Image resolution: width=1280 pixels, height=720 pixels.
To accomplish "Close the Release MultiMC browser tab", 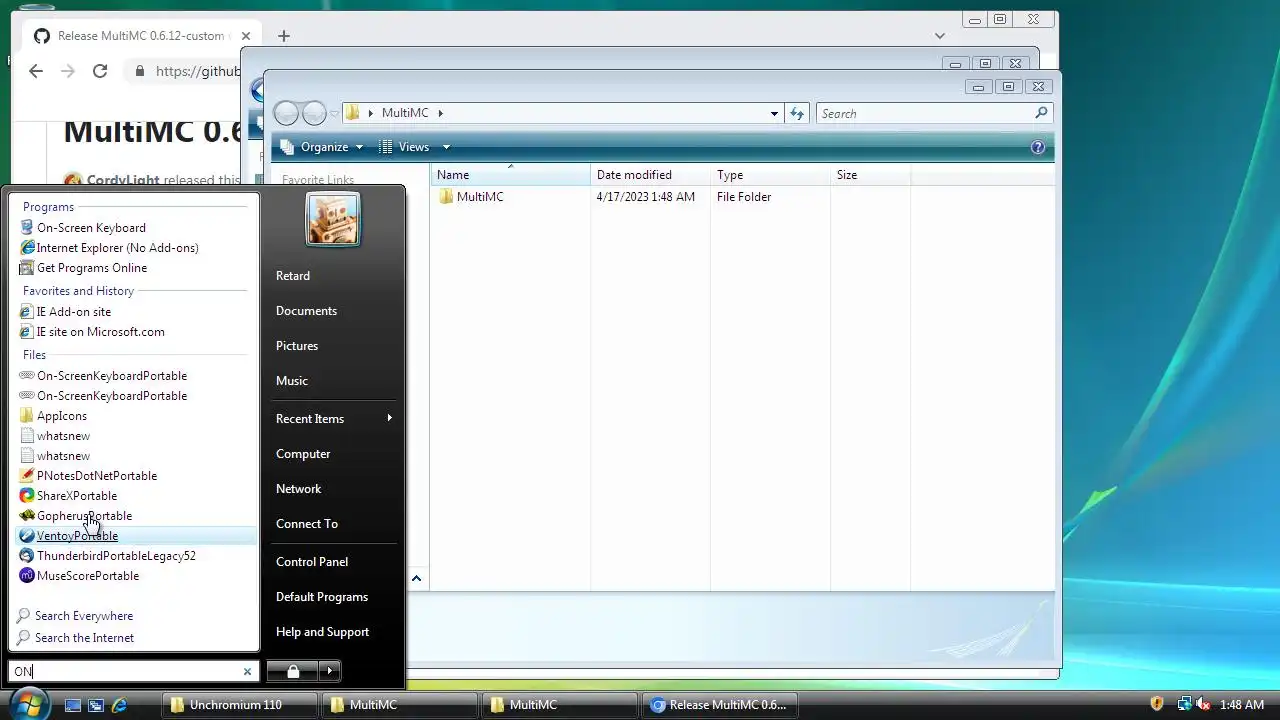I will [x=246, y=36].
